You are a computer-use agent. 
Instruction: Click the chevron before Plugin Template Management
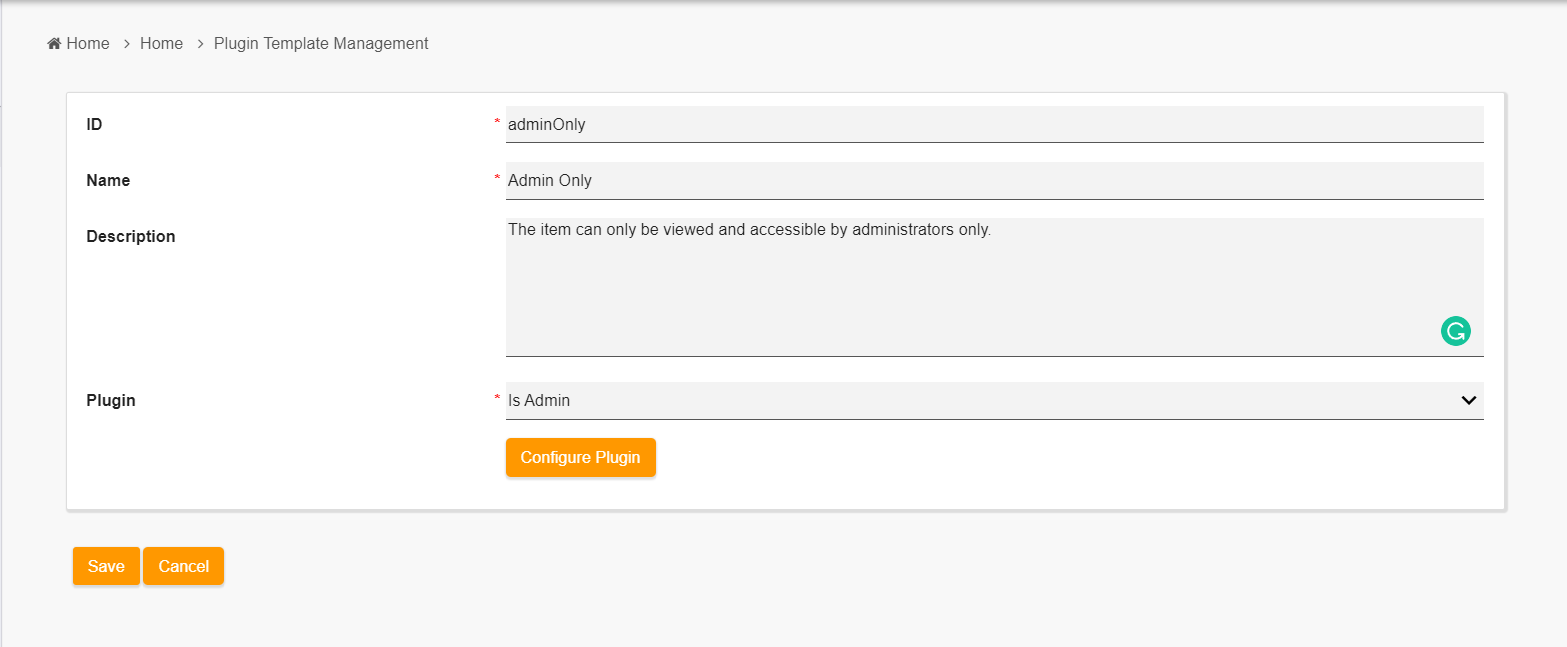[200, 44]
